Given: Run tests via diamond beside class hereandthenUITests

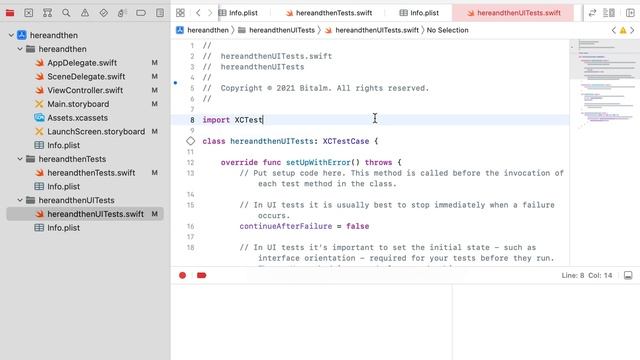Looking at the screenshot, I should tap(191, 141).
